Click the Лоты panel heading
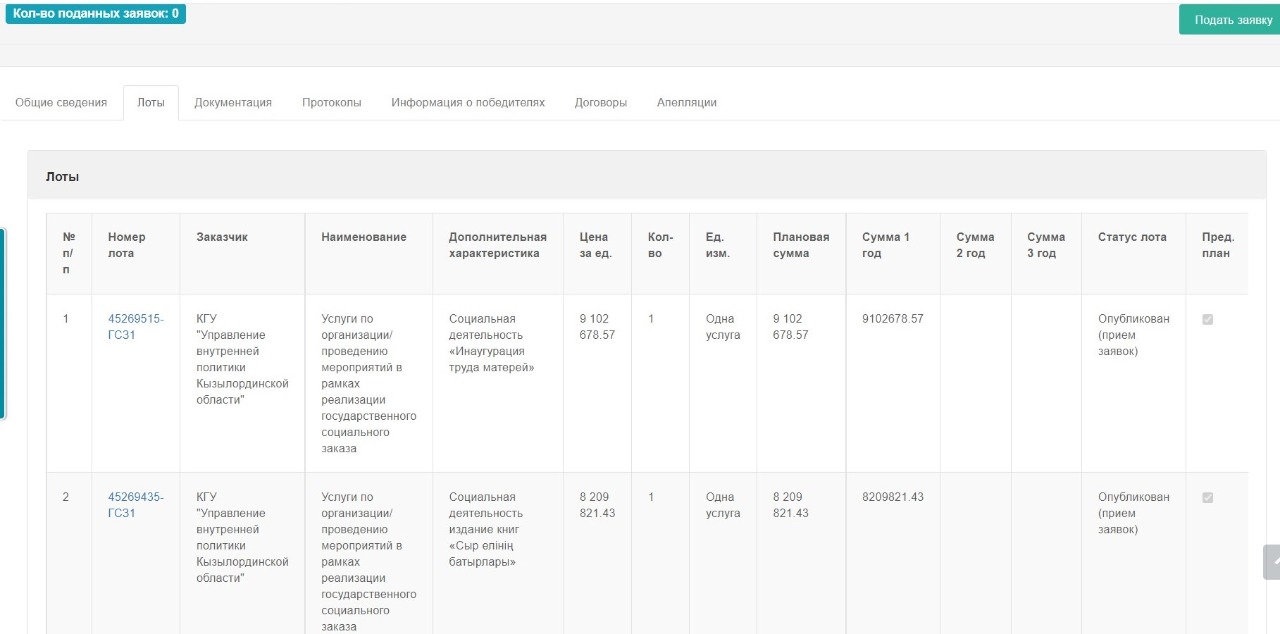 (62, 177)
